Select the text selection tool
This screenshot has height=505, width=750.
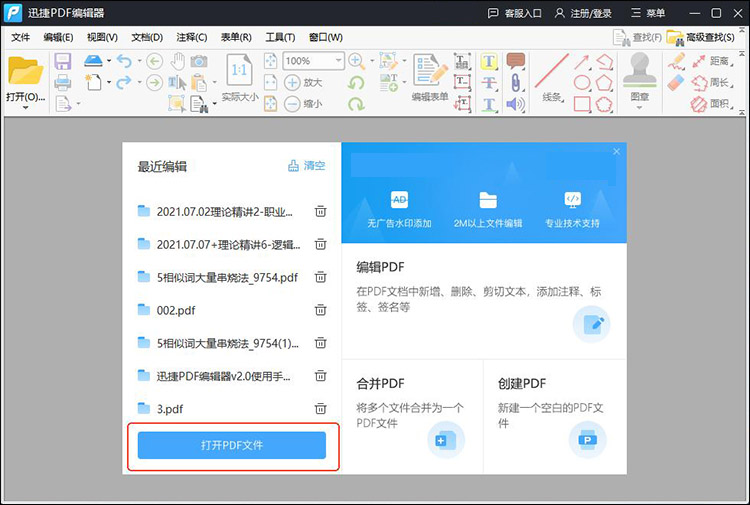[177, 83]
